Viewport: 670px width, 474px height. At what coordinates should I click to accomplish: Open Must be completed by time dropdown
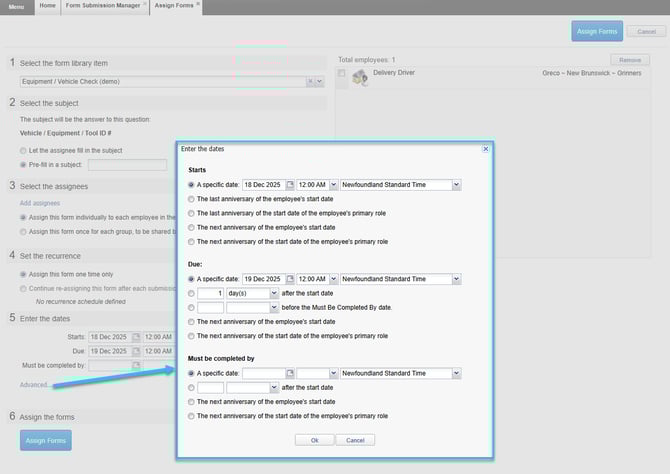tap(334, 373)
